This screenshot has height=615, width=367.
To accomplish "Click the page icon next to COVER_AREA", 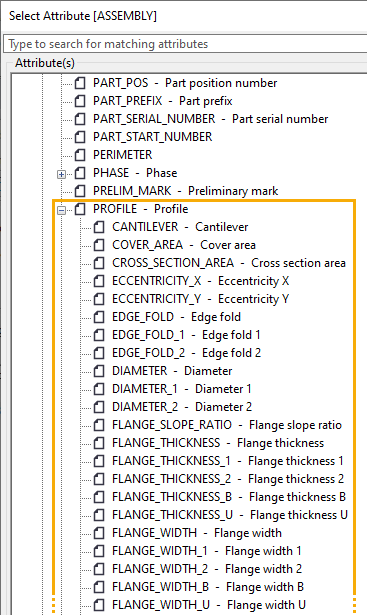I will tap(99, 245).
